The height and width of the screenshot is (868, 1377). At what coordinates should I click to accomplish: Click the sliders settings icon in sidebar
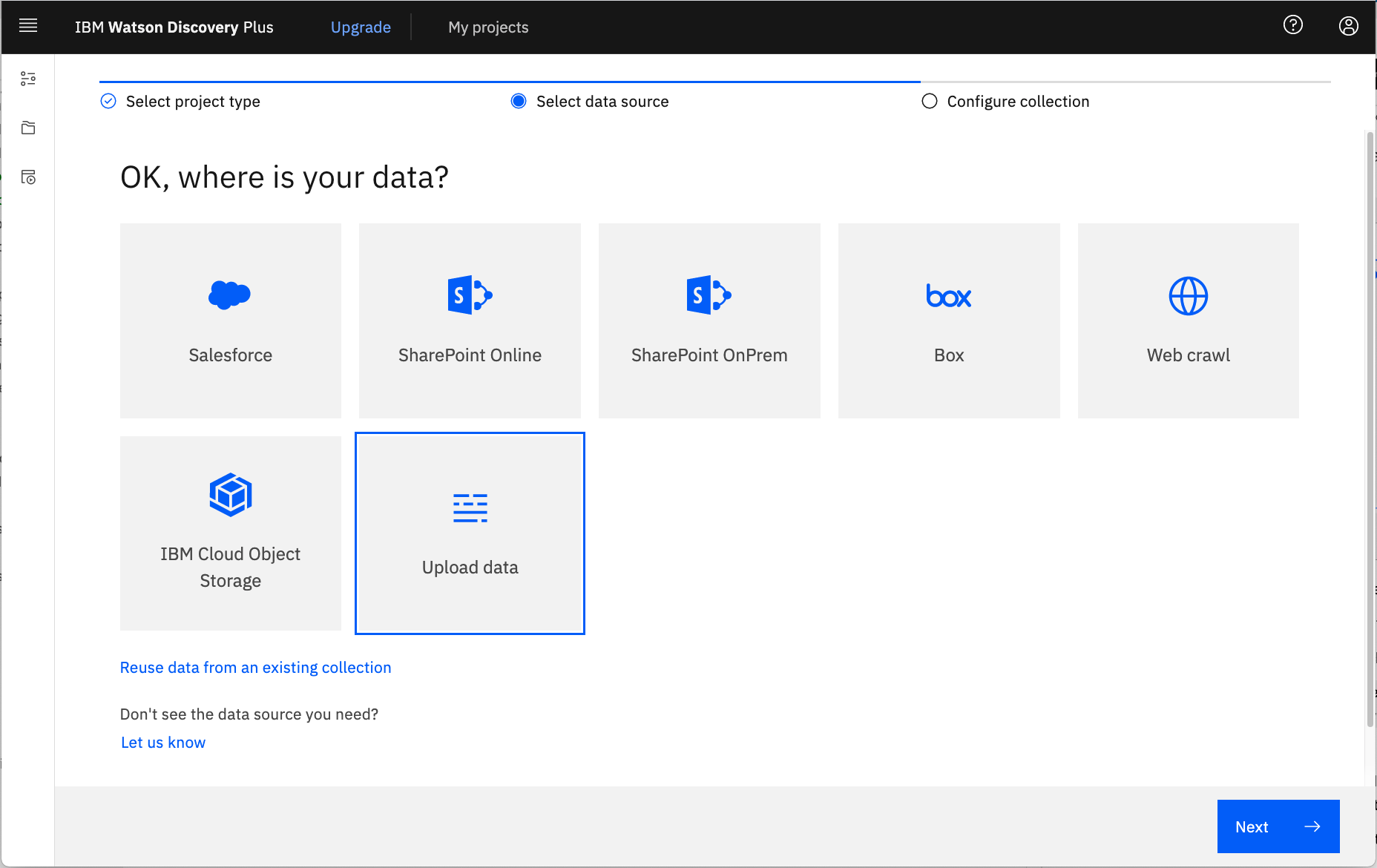click(x=28, y=79)
